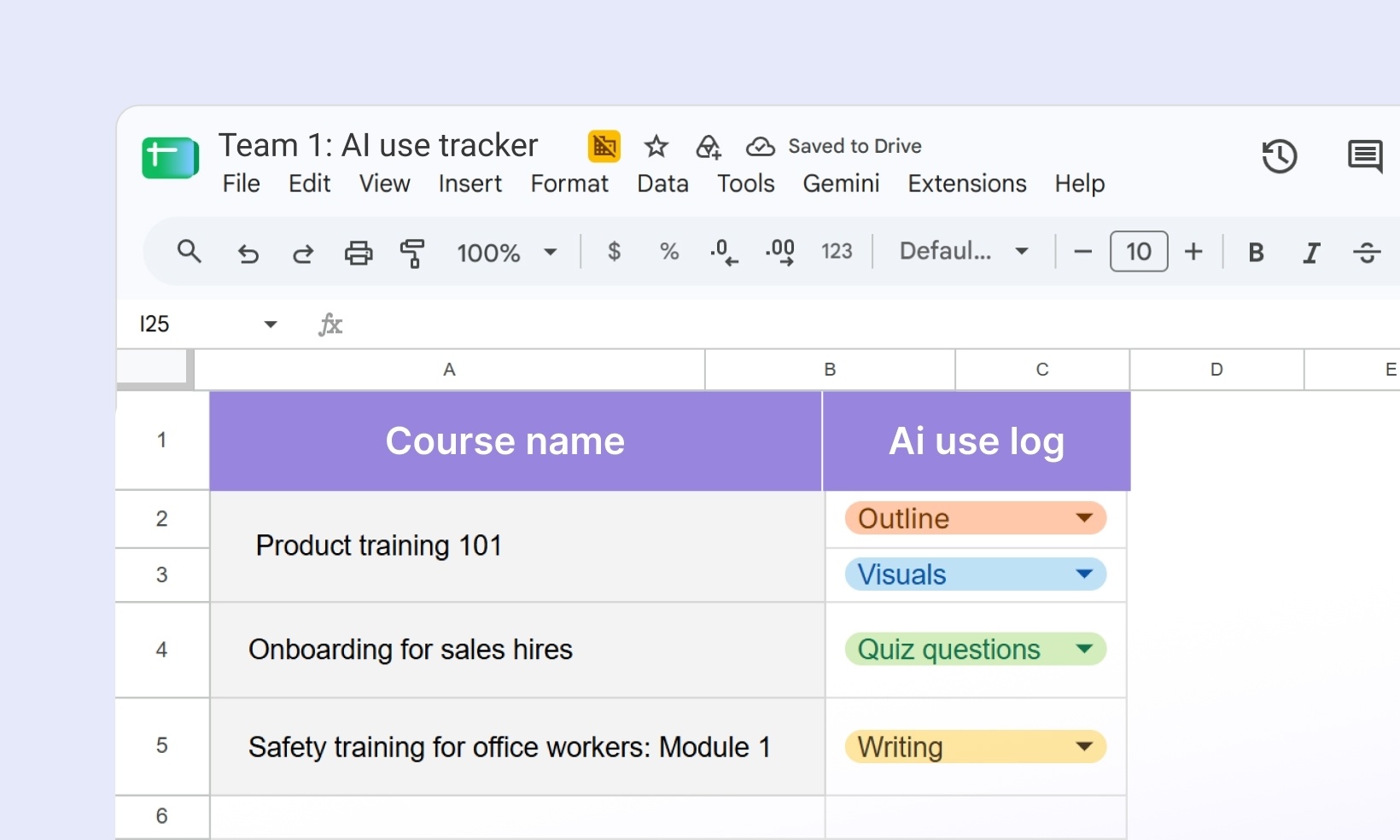Click the yellow sheet badge beside title
The height and width of the screenshot is (840, 1400).
(x=604, y=146)
